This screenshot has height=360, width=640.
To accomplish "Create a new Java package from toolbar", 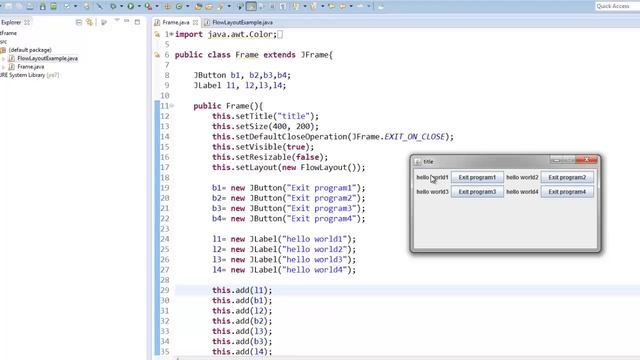I will tap(167, 6).
